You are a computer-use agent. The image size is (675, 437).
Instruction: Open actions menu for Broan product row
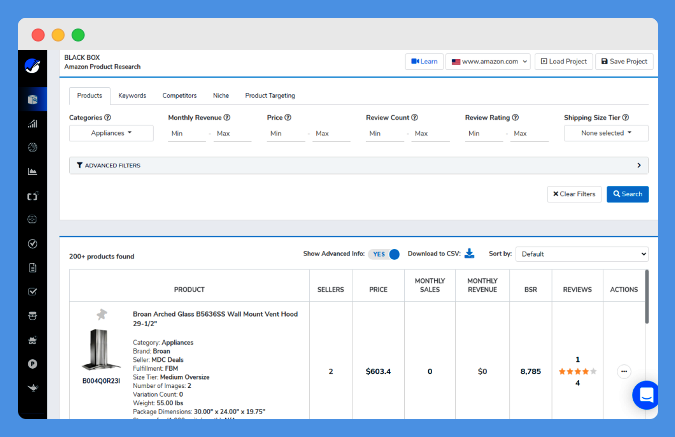(x=624, y=371)
